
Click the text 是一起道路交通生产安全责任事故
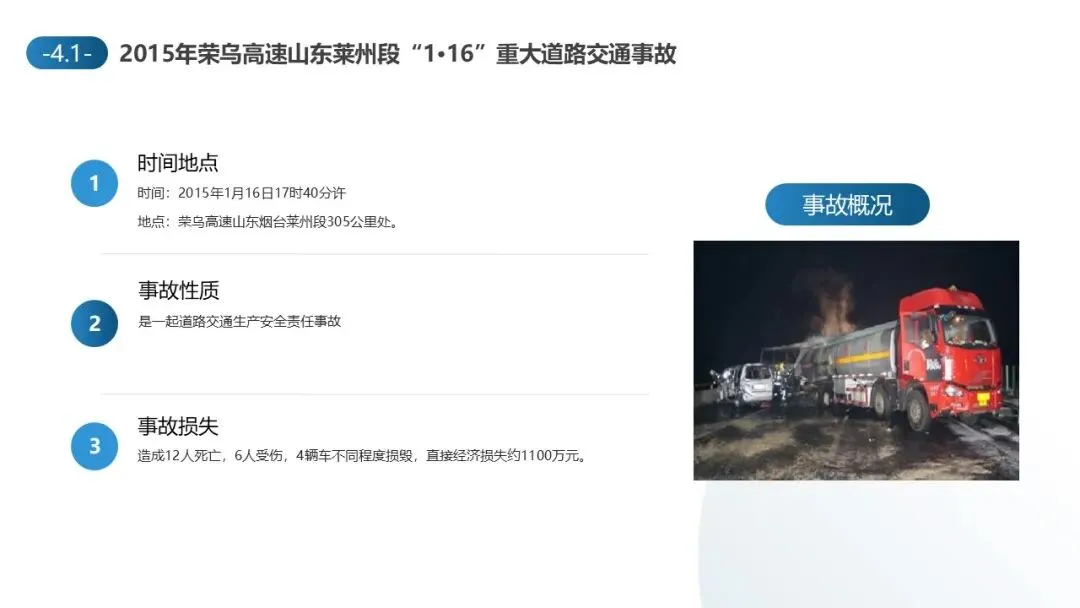pyautogui.click(x=240, y=322)
